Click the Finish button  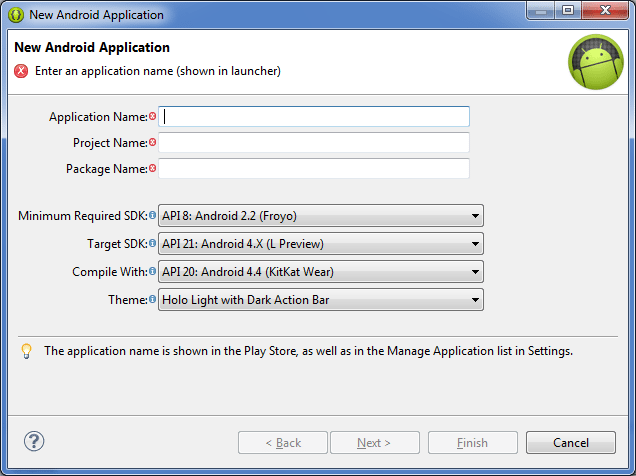473,442
